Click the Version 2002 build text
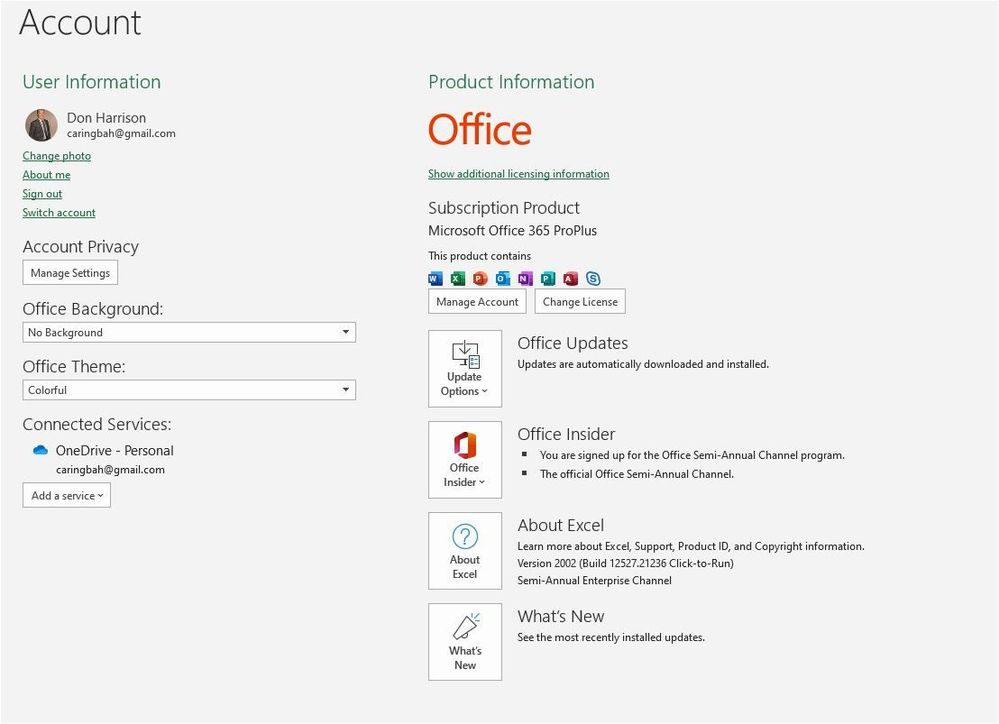The height and width of the screenshot is (724, 999). 626,563
